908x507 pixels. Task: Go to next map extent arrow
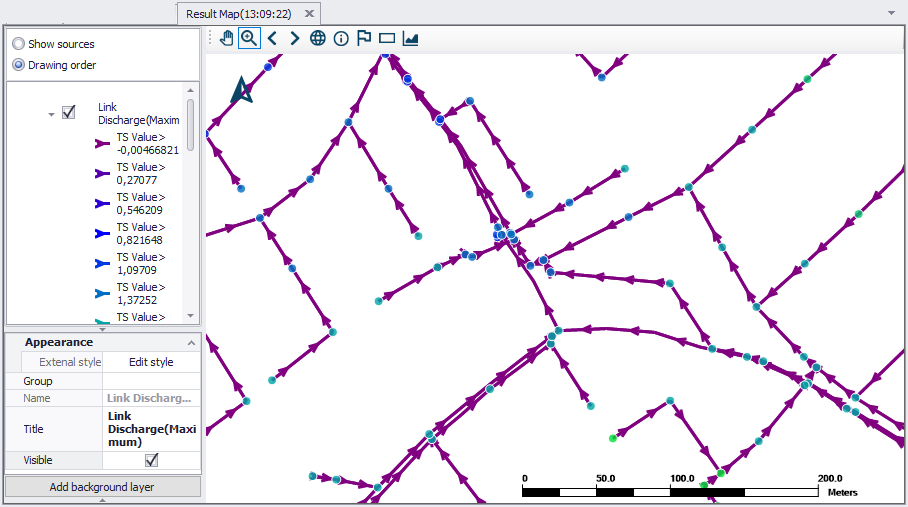point(295,38)
